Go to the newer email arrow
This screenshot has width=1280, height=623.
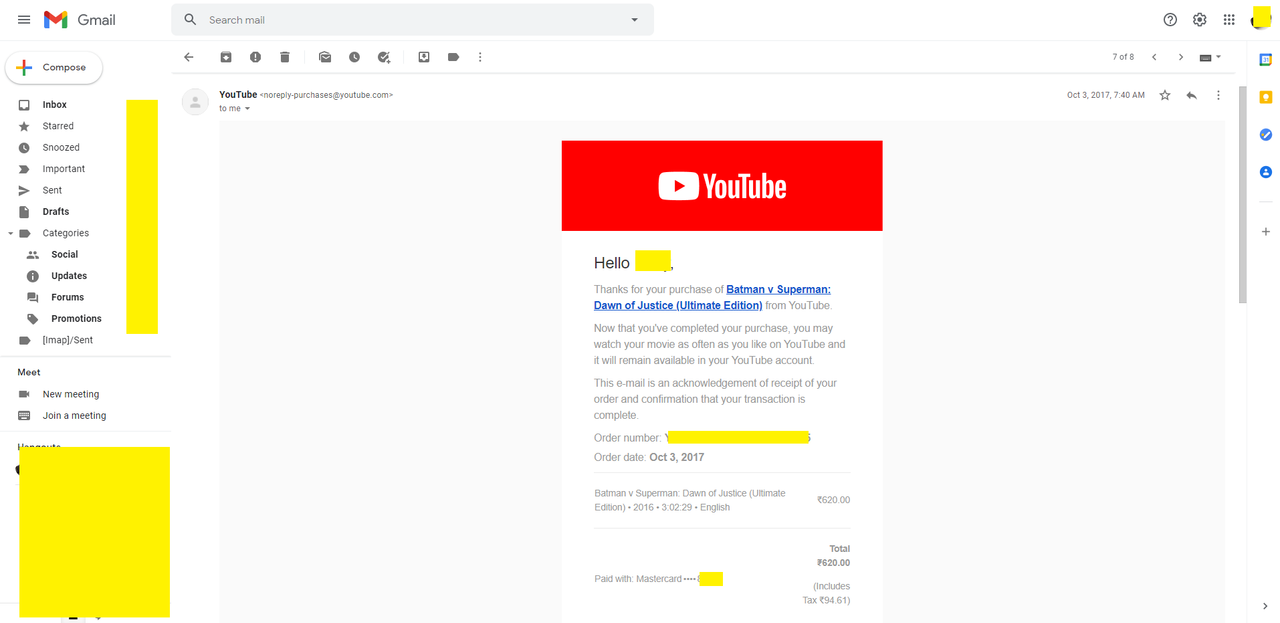tap(1154, 57)
